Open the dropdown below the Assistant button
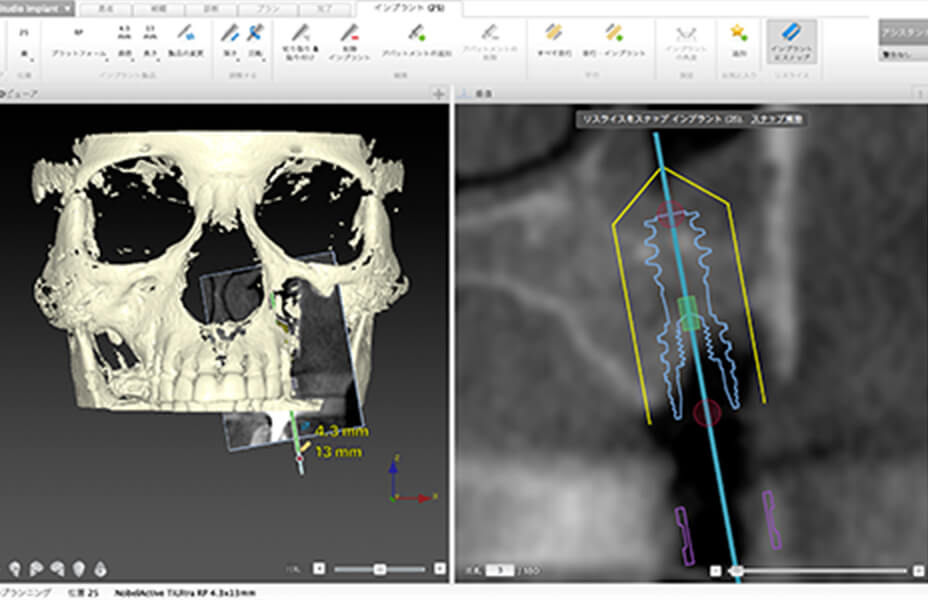This screenshot has height=600, width=928. point(904,54)
